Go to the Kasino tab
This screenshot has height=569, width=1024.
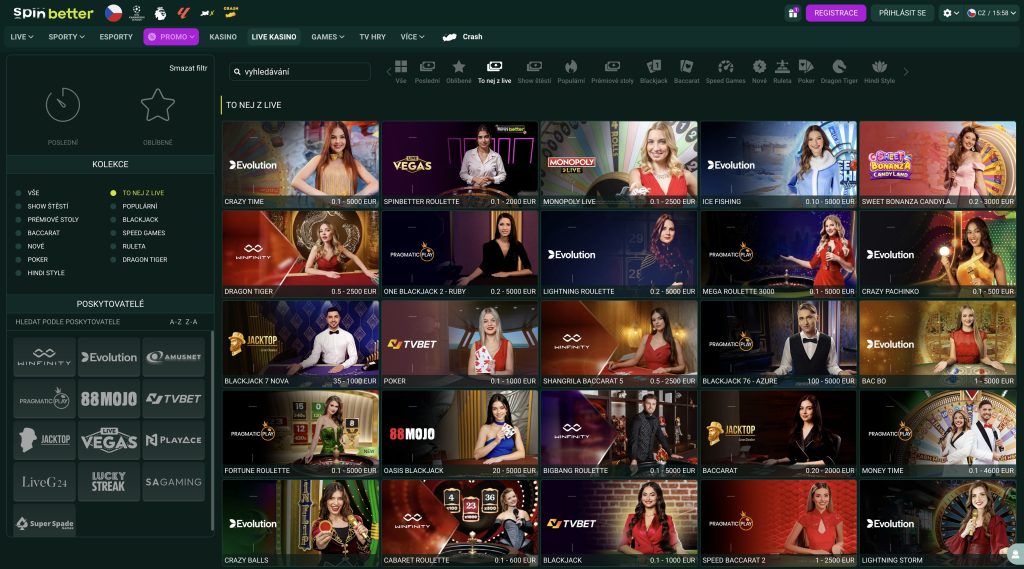click(223, 37)
